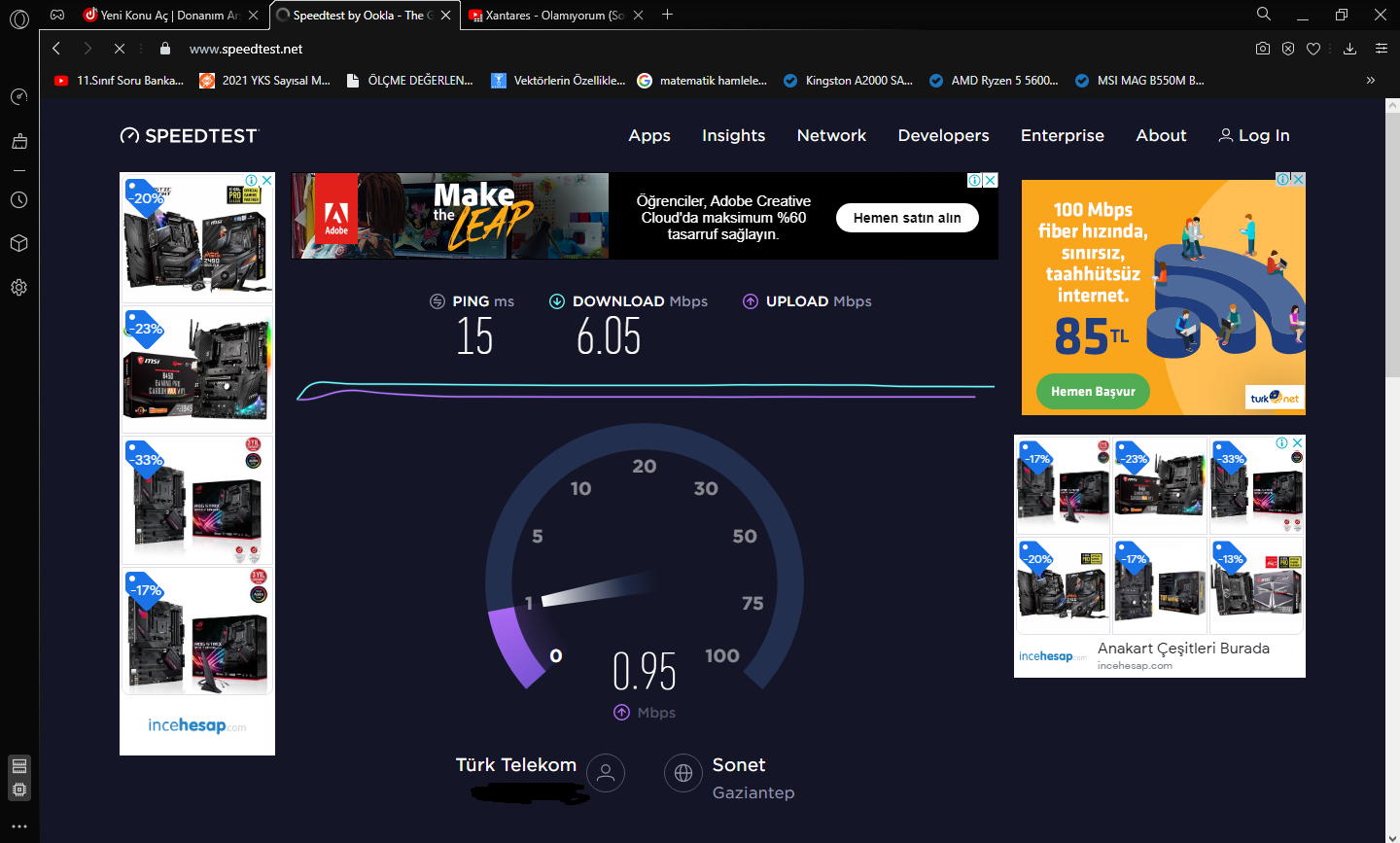
Task: Close the Xantares tab
Action: 639,16
